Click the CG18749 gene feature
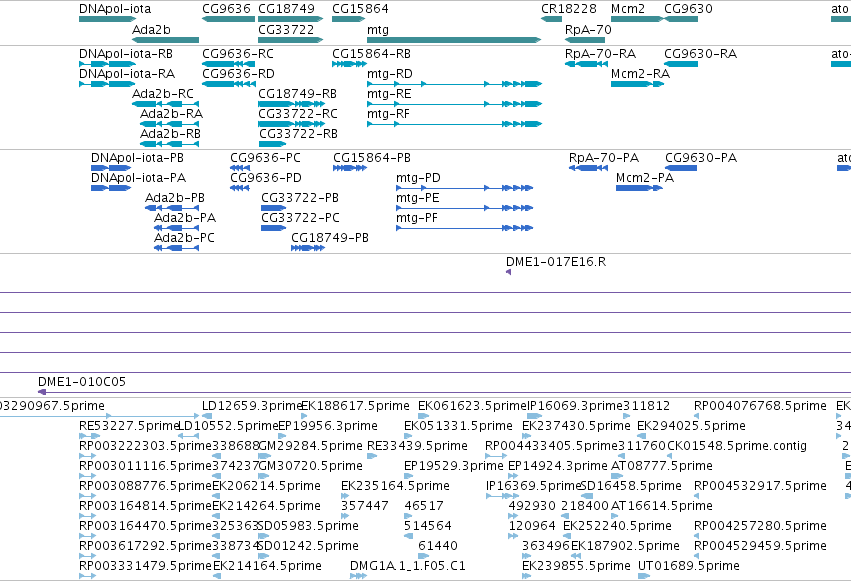The width and height of the screenshot is (851, 581). click(290, 19)
